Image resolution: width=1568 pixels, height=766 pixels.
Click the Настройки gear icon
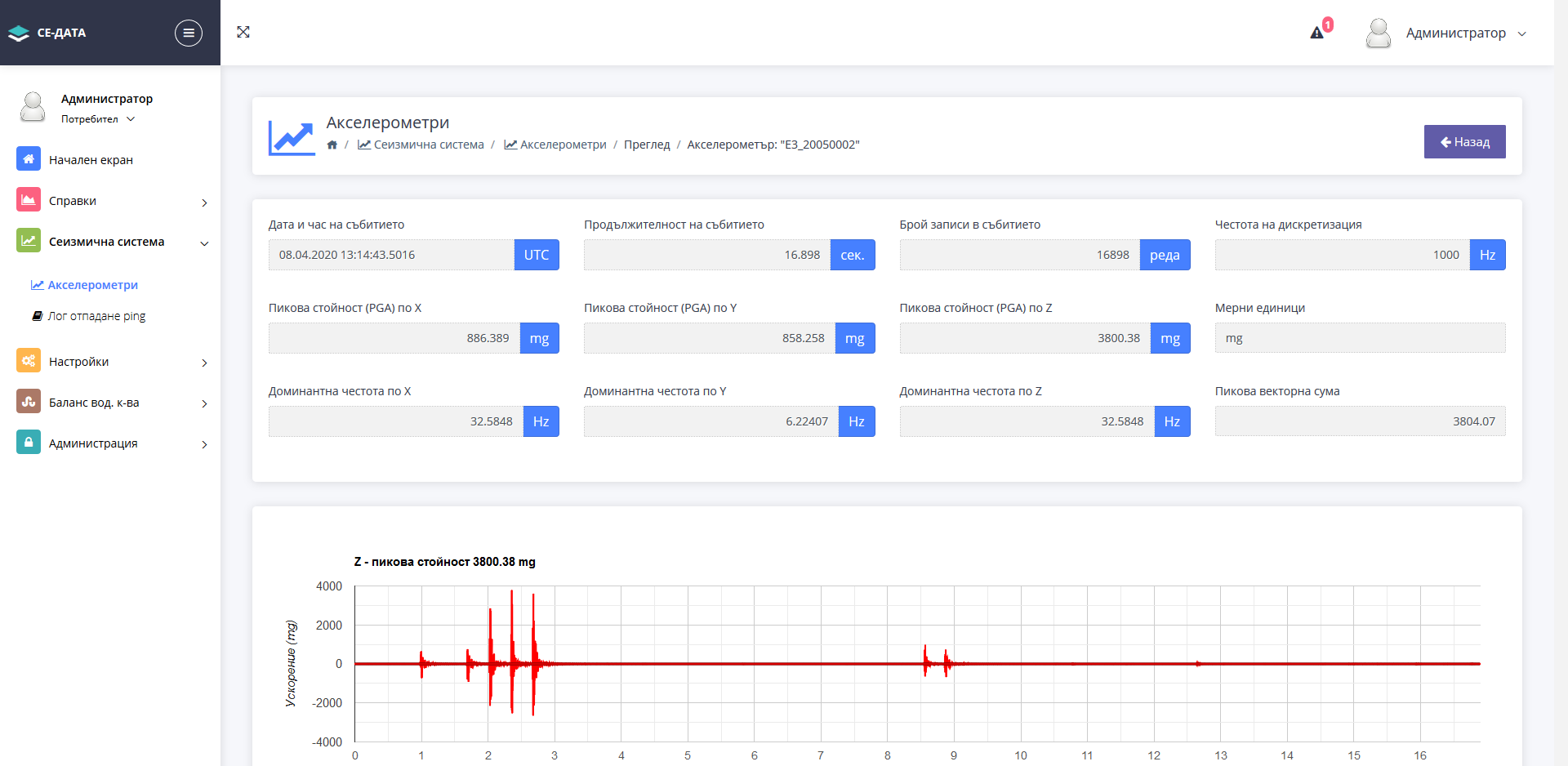(x=29, y=361)
